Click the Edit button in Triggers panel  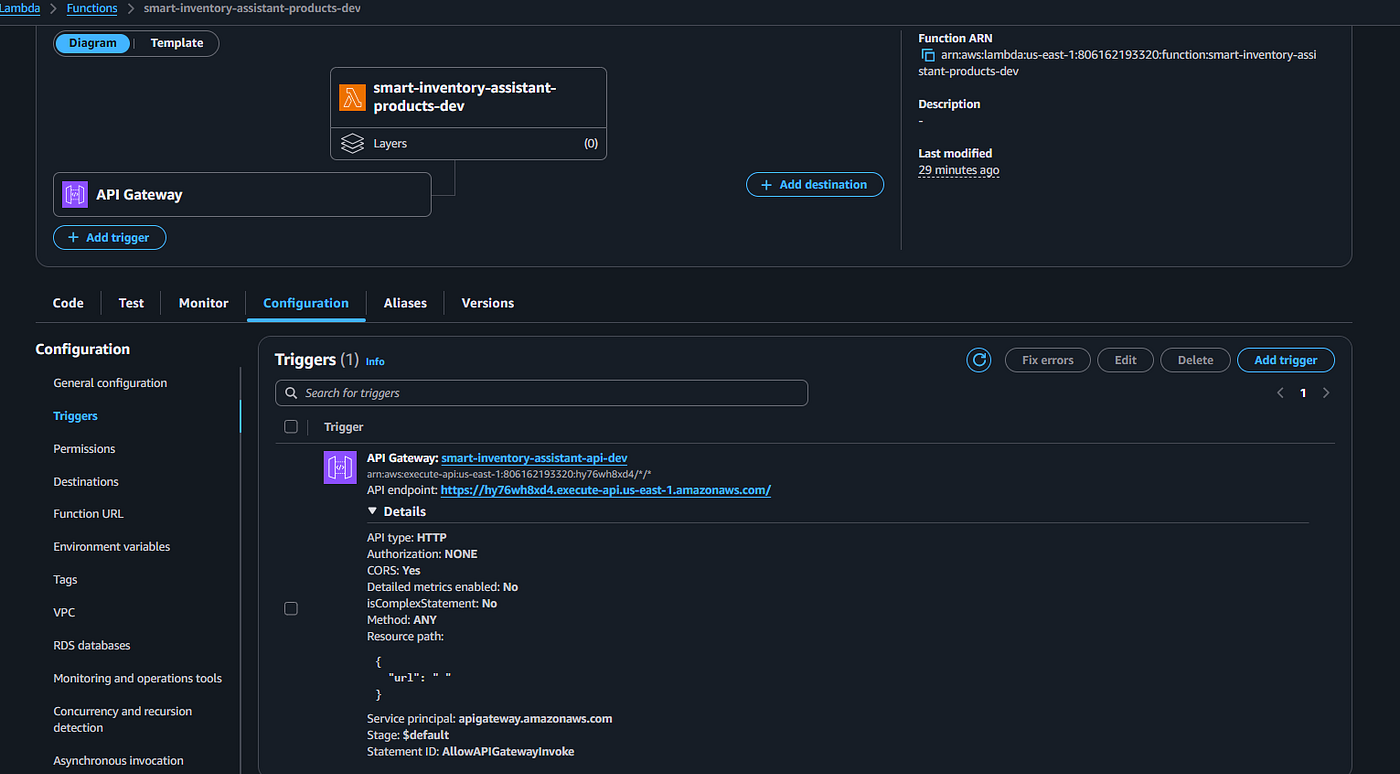click(1126, 360)
